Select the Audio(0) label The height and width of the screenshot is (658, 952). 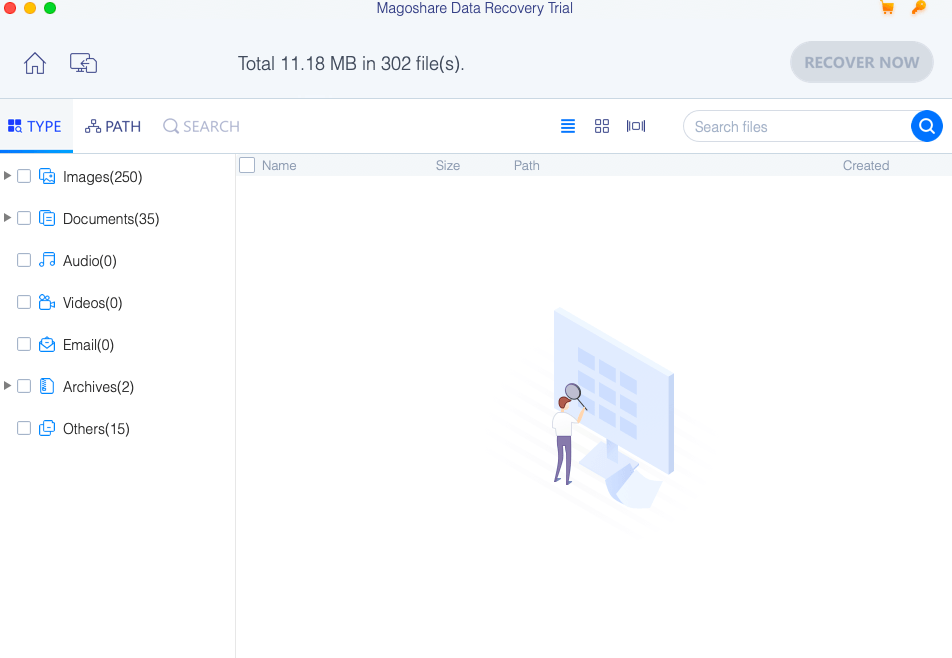(90, 260)
